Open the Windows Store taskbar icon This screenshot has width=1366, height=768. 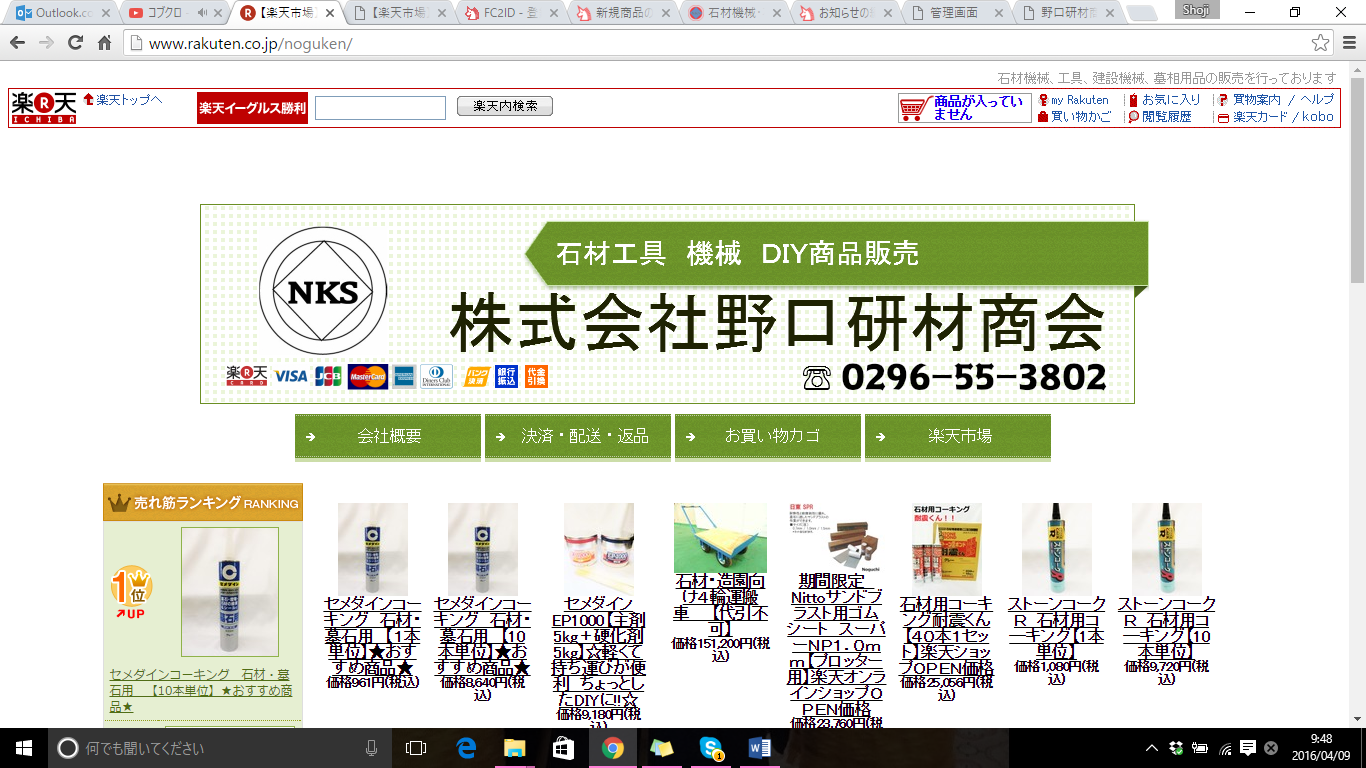(x=563, y=747)
